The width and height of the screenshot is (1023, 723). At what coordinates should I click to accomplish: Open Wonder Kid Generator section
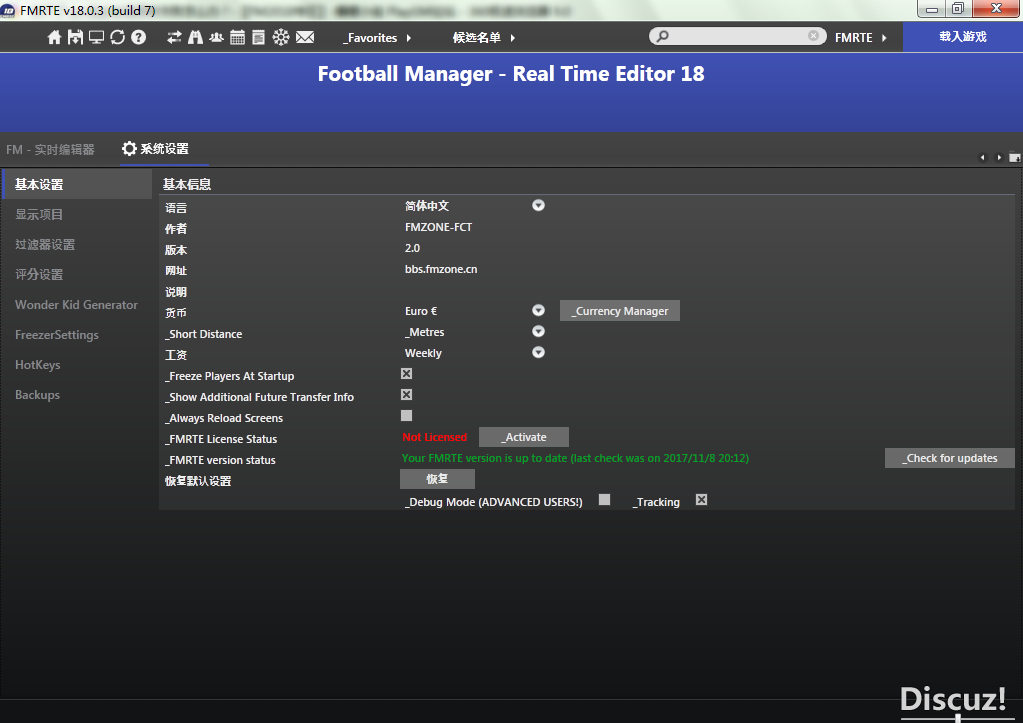pyautogui.click(x=77, y=305)
